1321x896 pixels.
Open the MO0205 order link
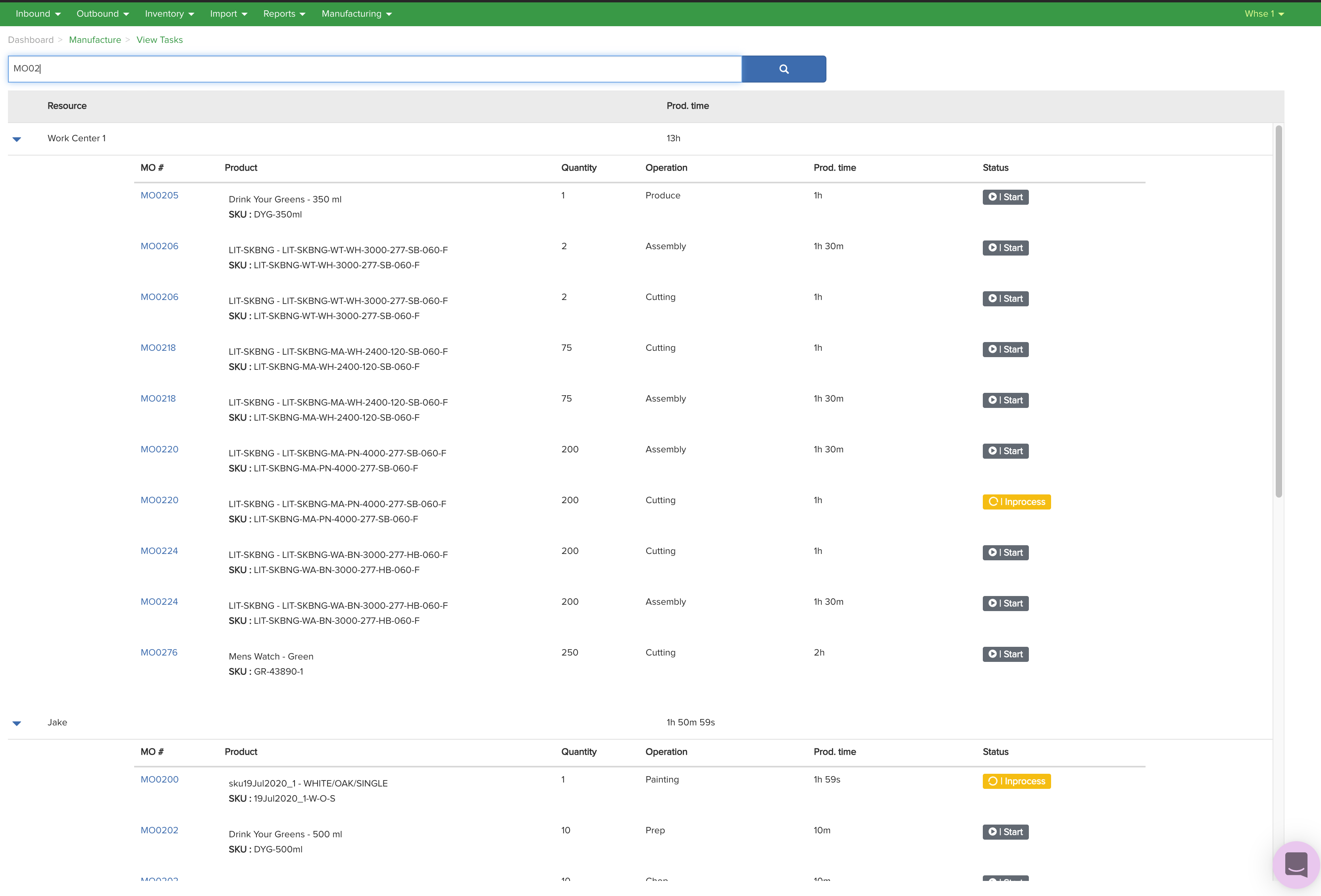click(x=159, y=196)
